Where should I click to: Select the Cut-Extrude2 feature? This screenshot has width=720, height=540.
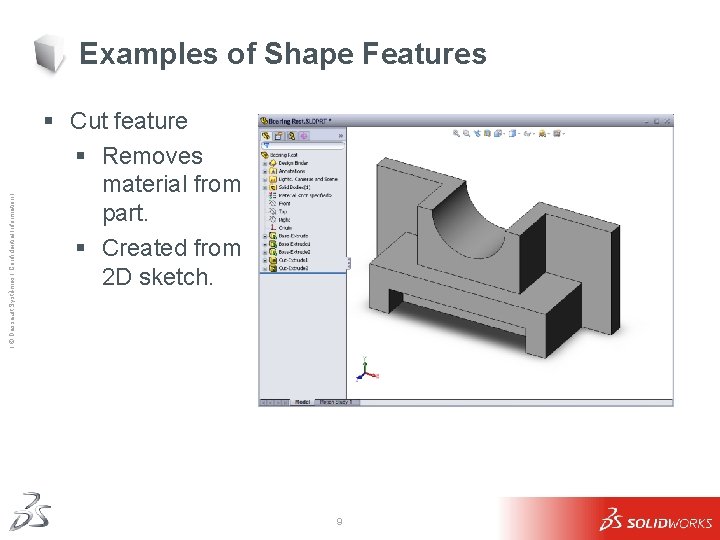288,268
